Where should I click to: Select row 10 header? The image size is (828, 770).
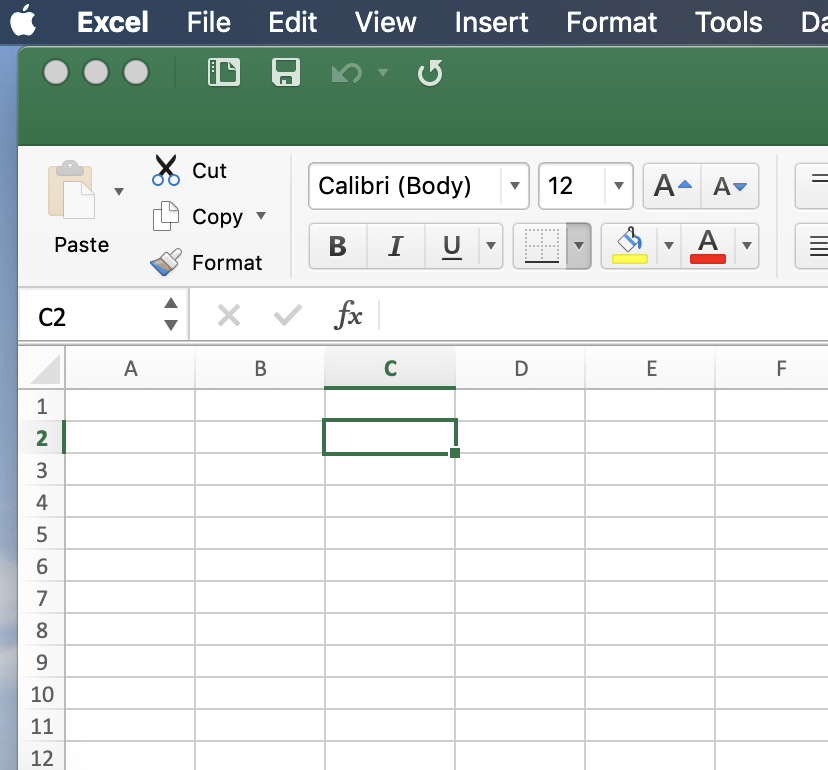[42, 694]
